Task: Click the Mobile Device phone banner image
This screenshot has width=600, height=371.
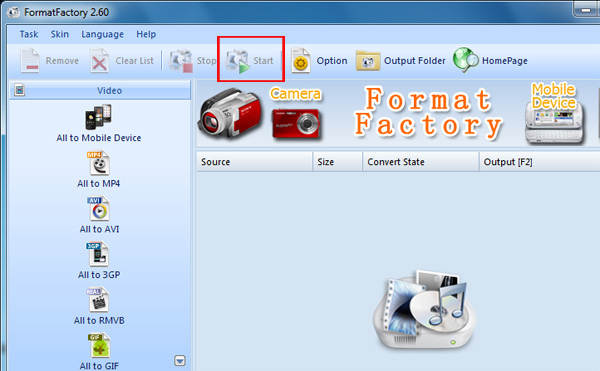Action: [x=555, y=123]
